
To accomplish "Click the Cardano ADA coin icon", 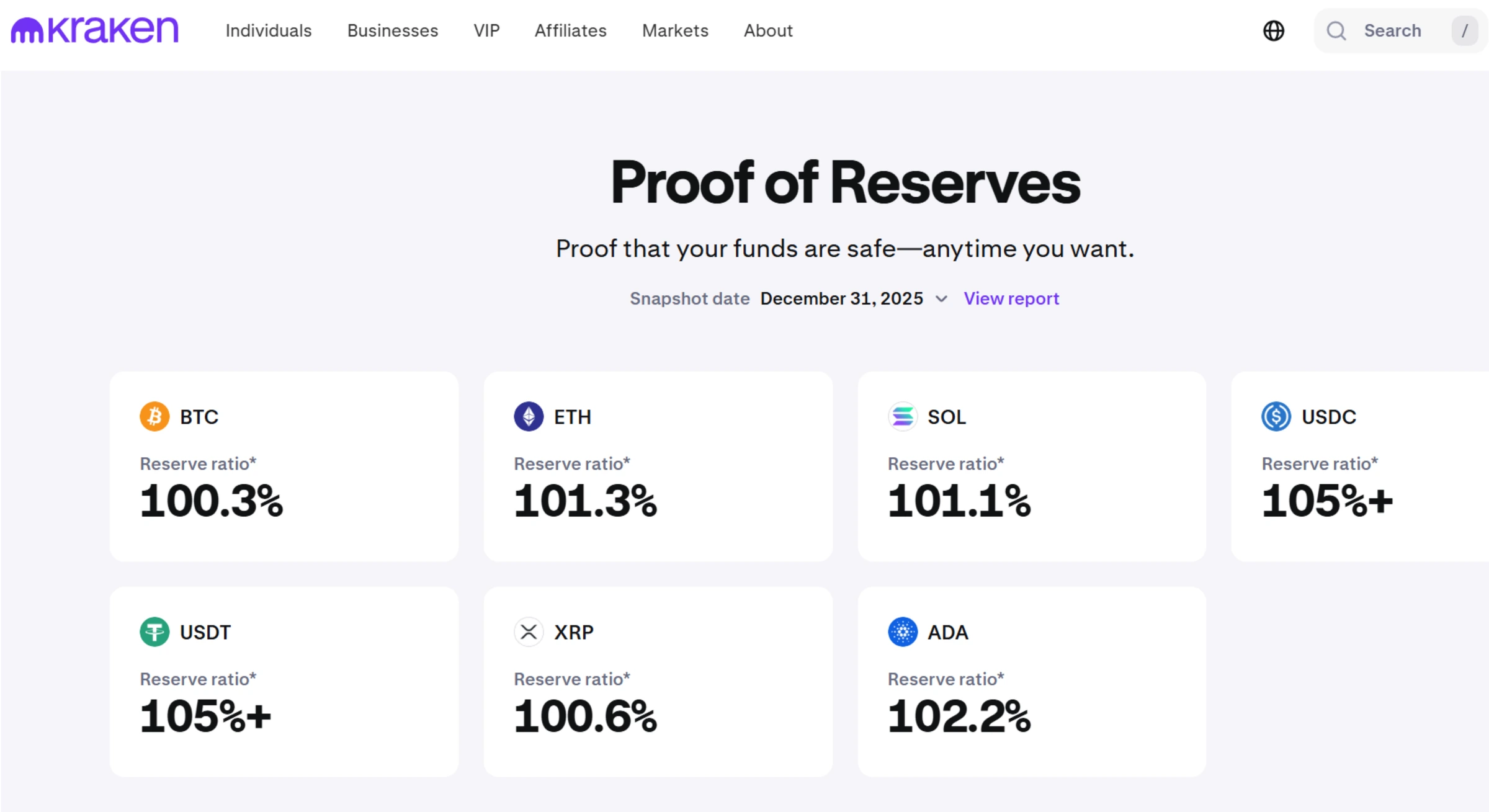I will (903, 631).
